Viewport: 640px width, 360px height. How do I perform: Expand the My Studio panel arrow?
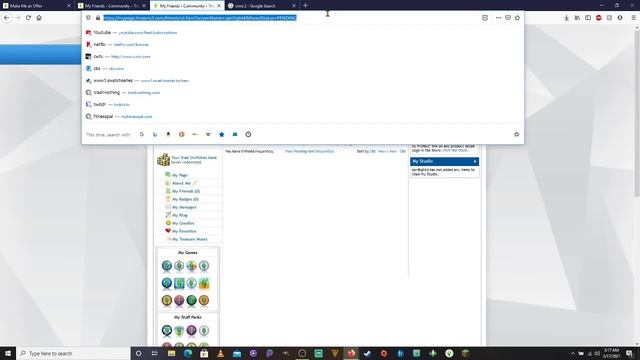pos(475,162)
